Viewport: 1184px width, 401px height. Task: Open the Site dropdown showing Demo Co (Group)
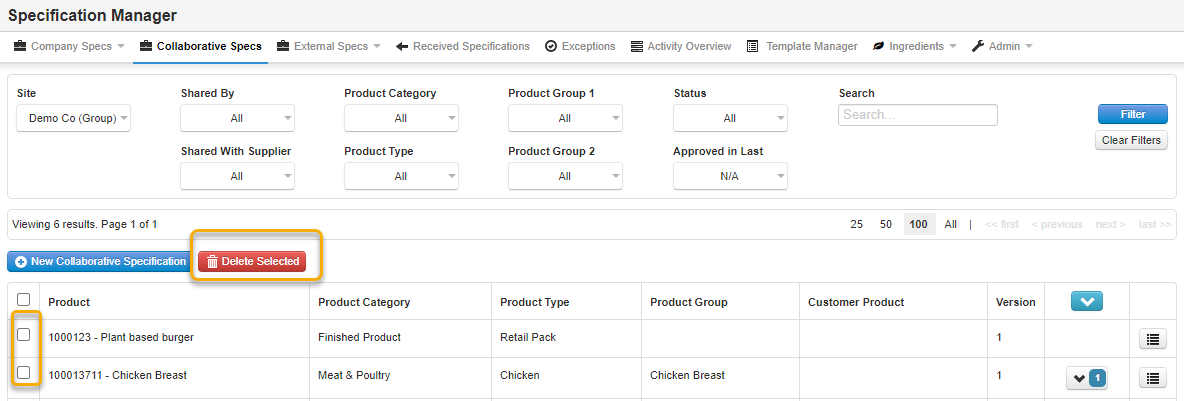pos(74,118)
